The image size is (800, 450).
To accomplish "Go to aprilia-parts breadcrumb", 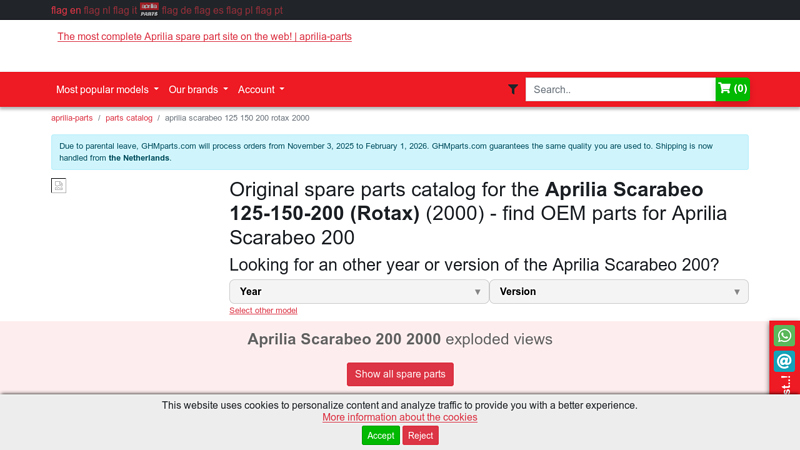I will click(72, 118).
